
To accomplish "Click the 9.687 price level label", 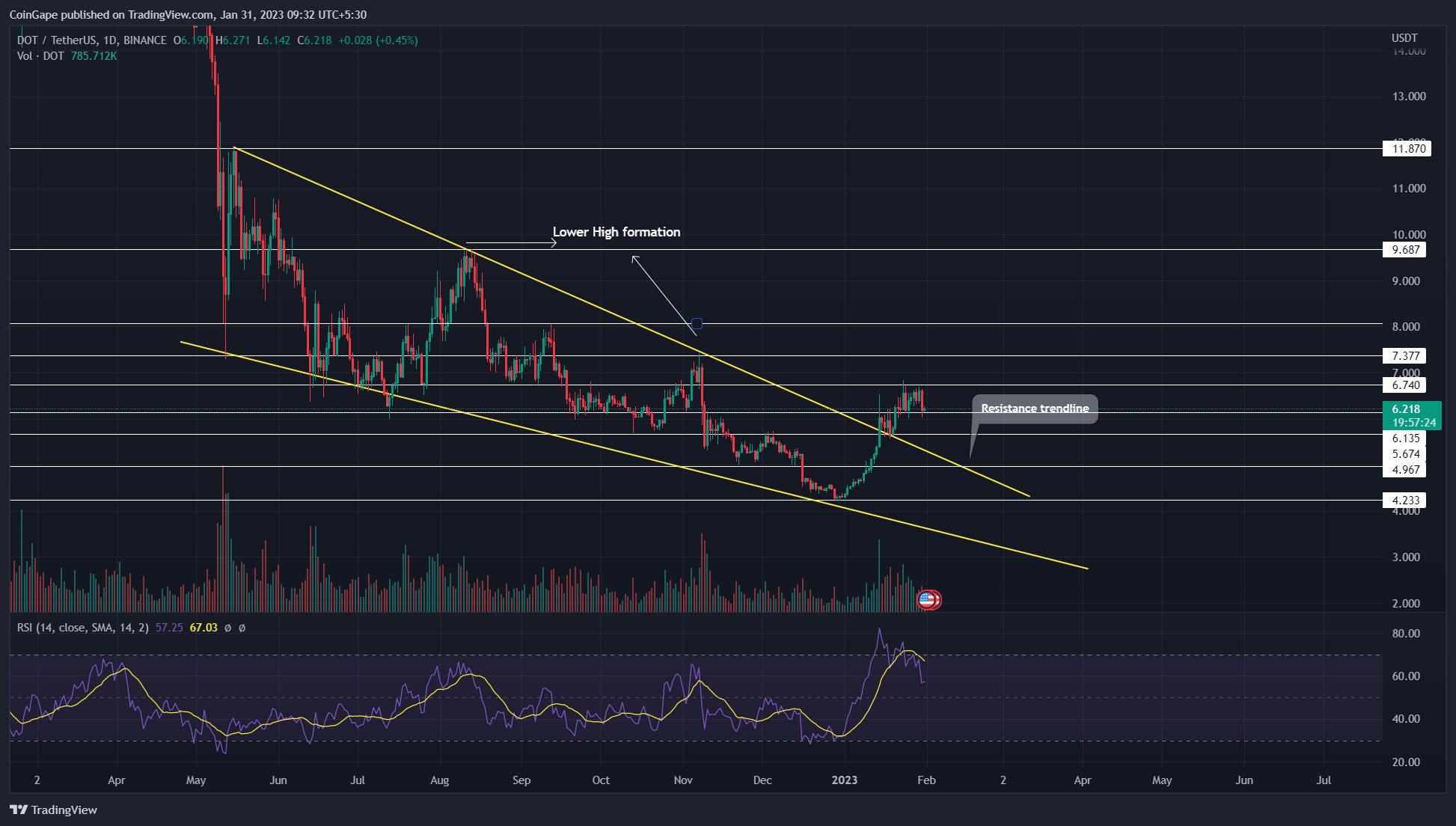I will pyautogui.click(x=1404, y=250).
